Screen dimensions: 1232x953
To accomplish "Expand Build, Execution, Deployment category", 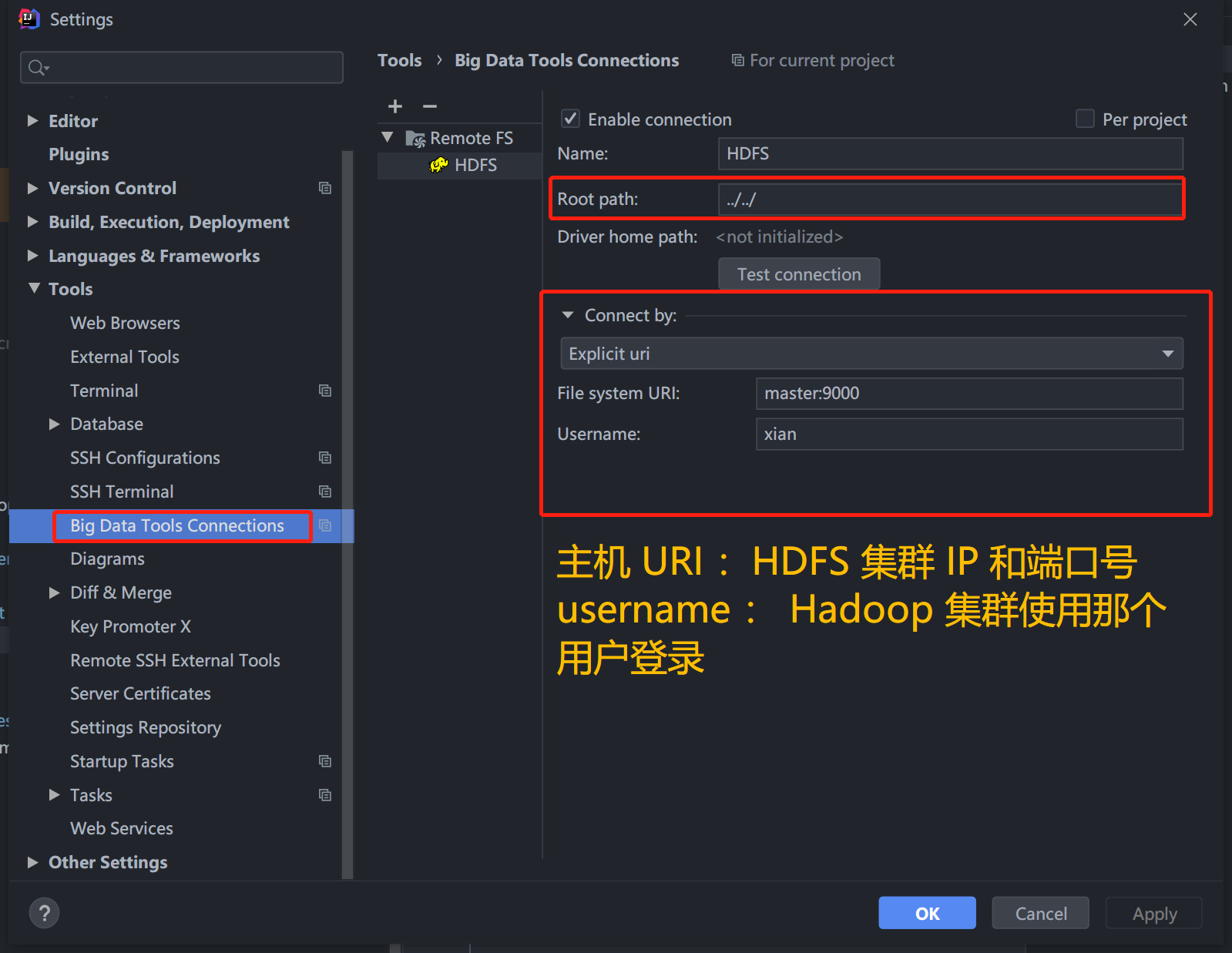I will (32, 222).
